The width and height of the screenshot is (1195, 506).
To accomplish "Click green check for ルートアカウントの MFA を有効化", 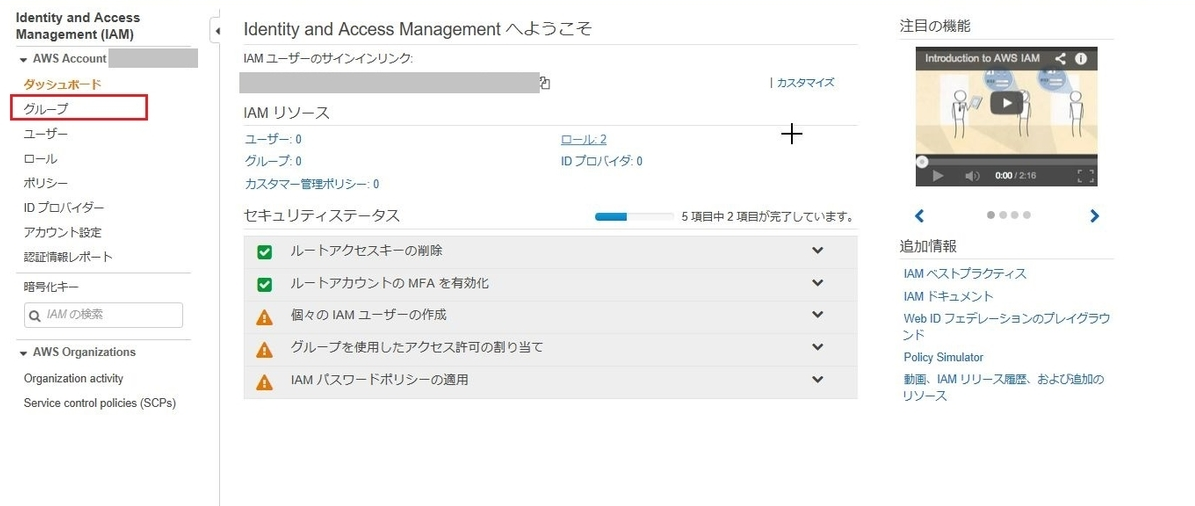I will (264, 285).
